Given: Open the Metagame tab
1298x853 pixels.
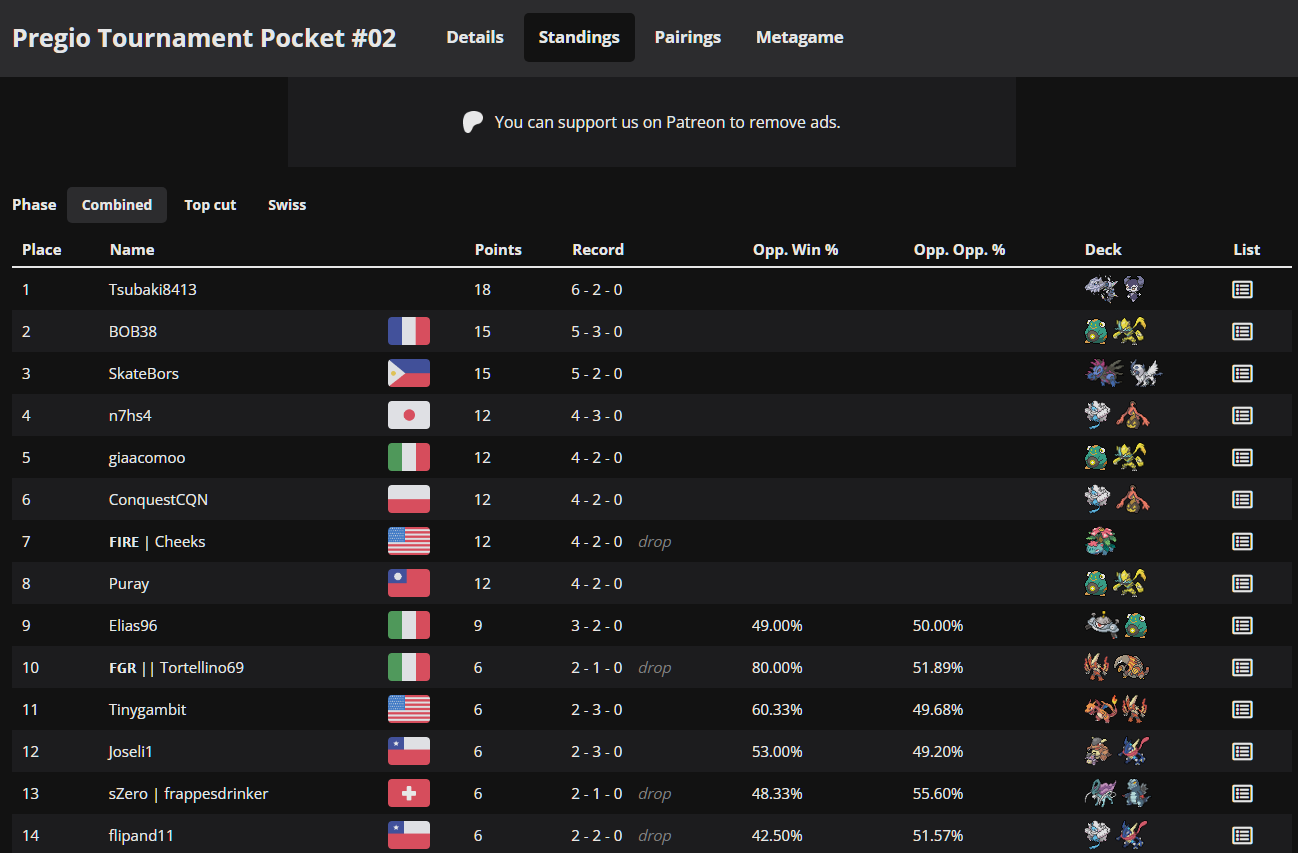Looking at the screenshot, I should pyautogui.click(x=799, y=38).
